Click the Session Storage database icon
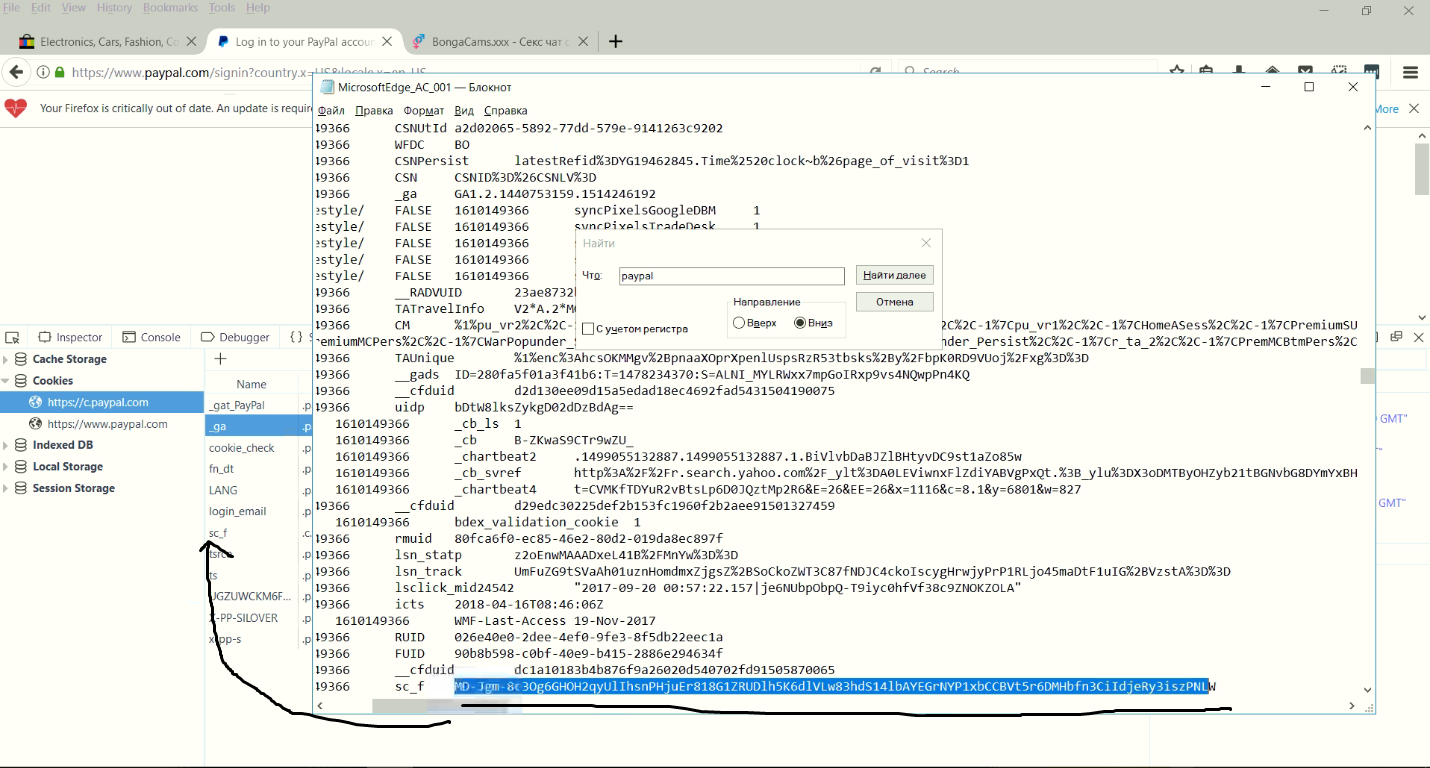 click(21, 488)
